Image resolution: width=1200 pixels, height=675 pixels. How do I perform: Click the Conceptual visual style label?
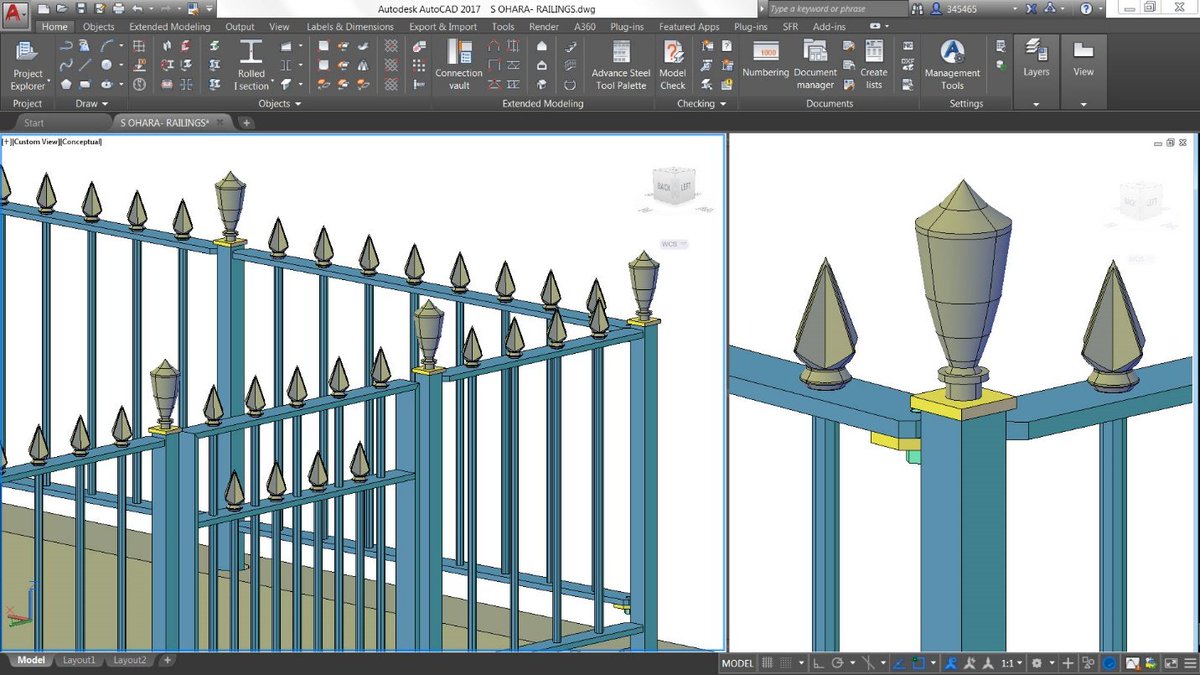point(80,141)
